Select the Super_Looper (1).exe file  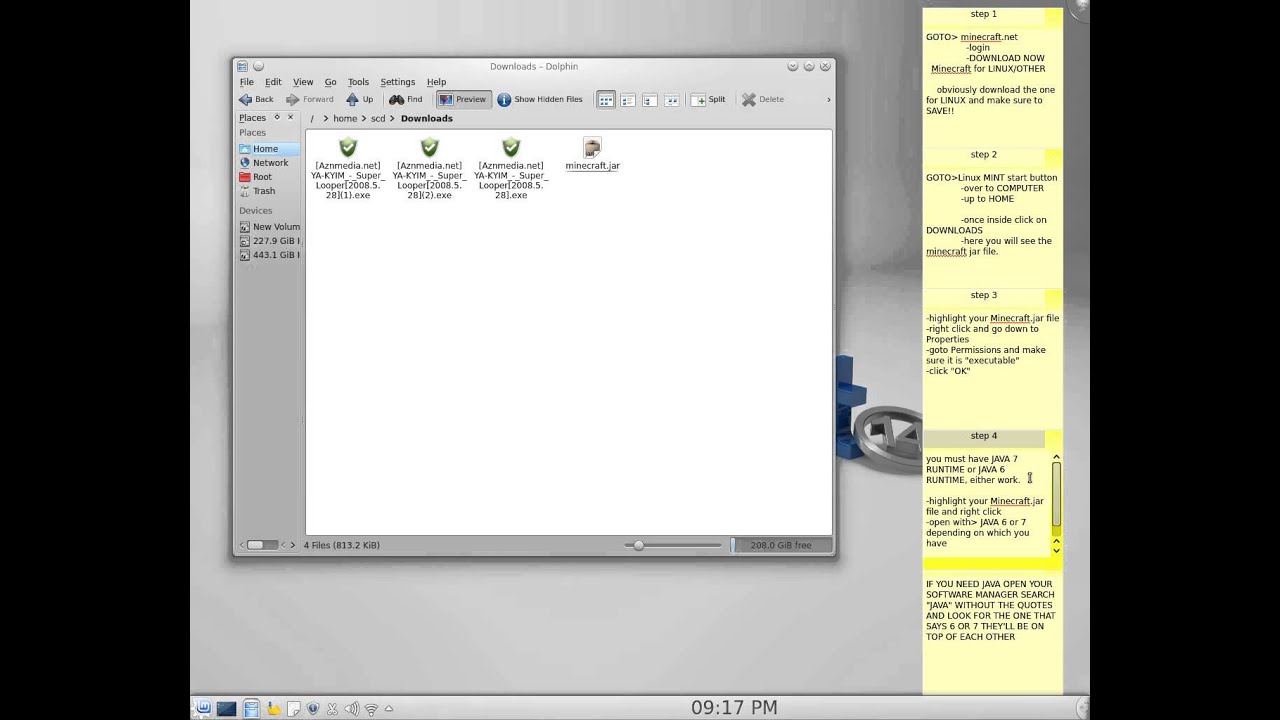coord(347,168)
